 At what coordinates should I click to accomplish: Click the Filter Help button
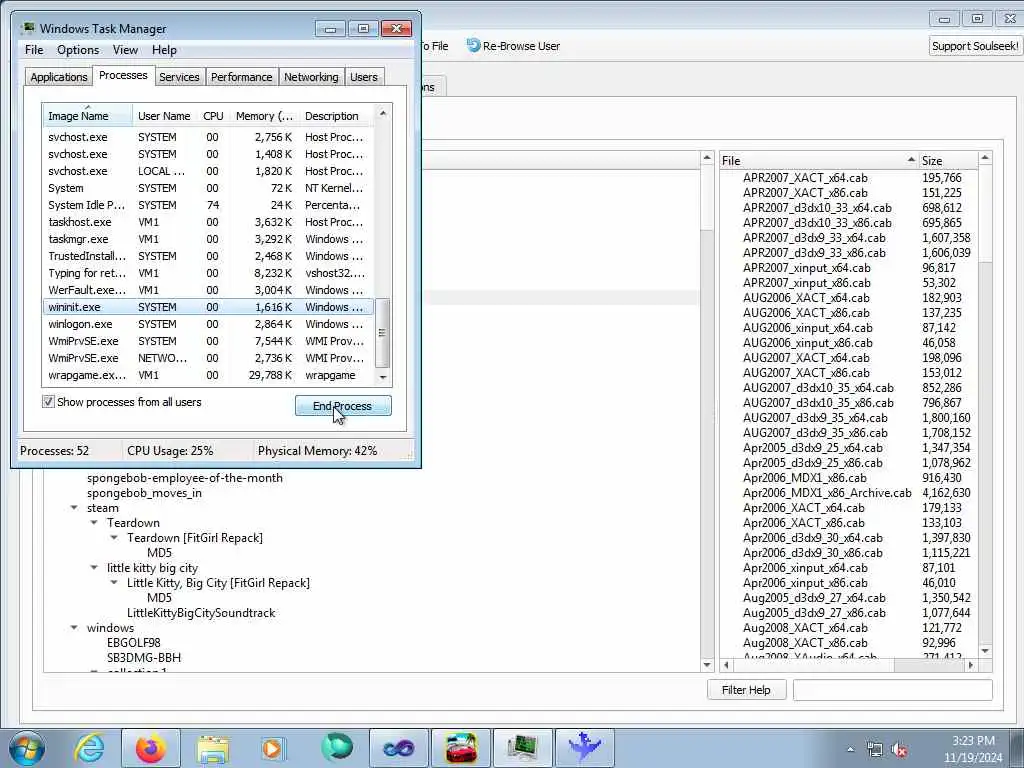746,690
